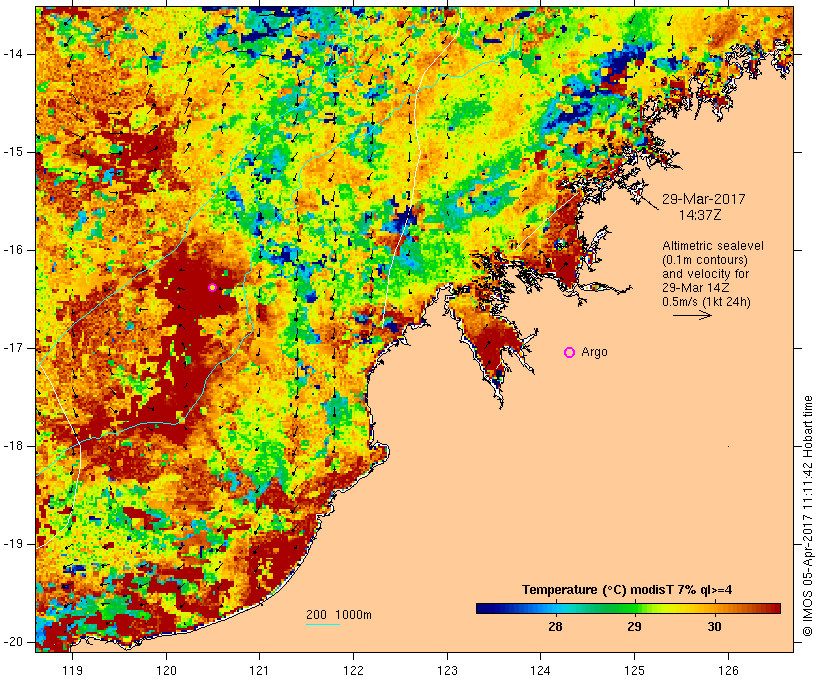Click the colorbar value label 28
Viewport: 820px width, 680px height.
555,626
